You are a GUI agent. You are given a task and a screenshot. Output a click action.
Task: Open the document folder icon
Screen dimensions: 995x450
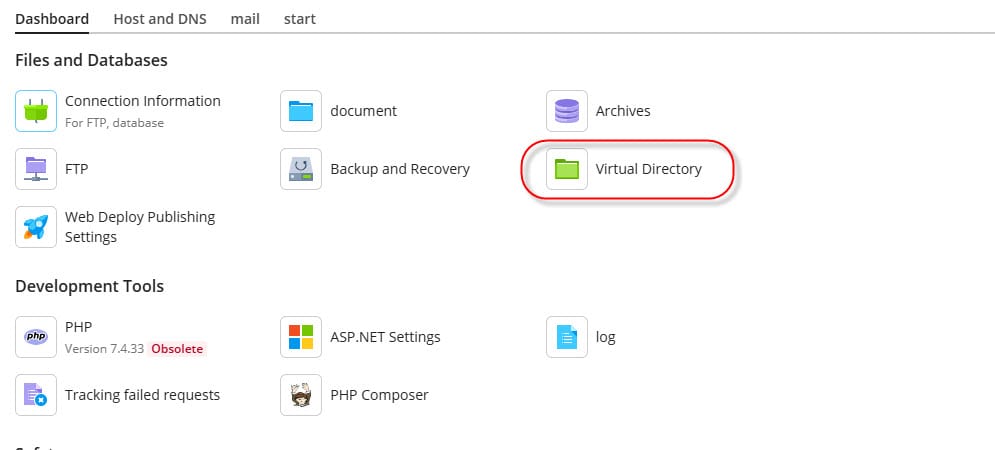click(x=301, y=111)
